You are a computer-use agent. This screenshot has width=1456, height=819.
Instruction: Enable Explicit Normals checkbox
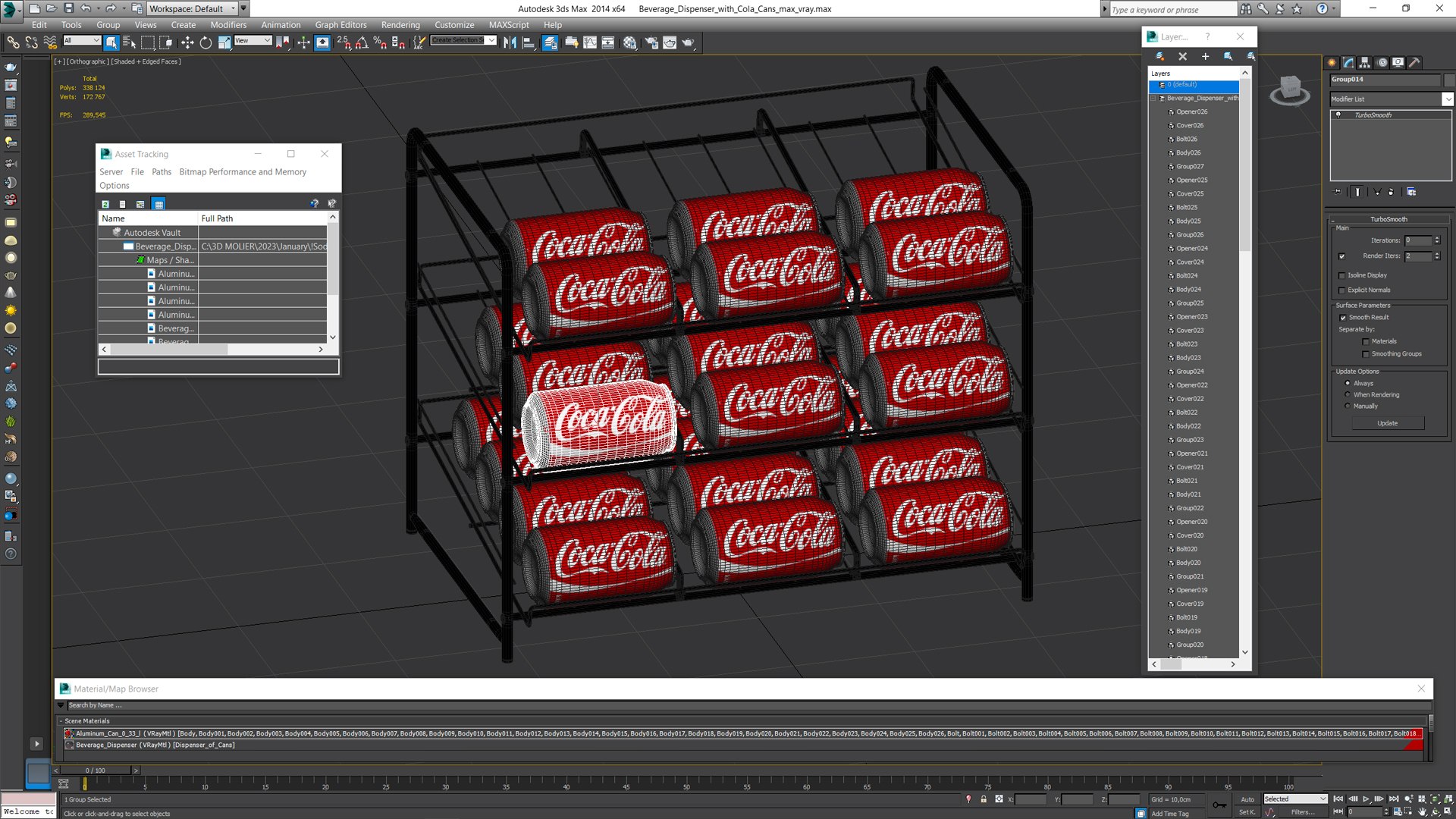[1342, 290]
